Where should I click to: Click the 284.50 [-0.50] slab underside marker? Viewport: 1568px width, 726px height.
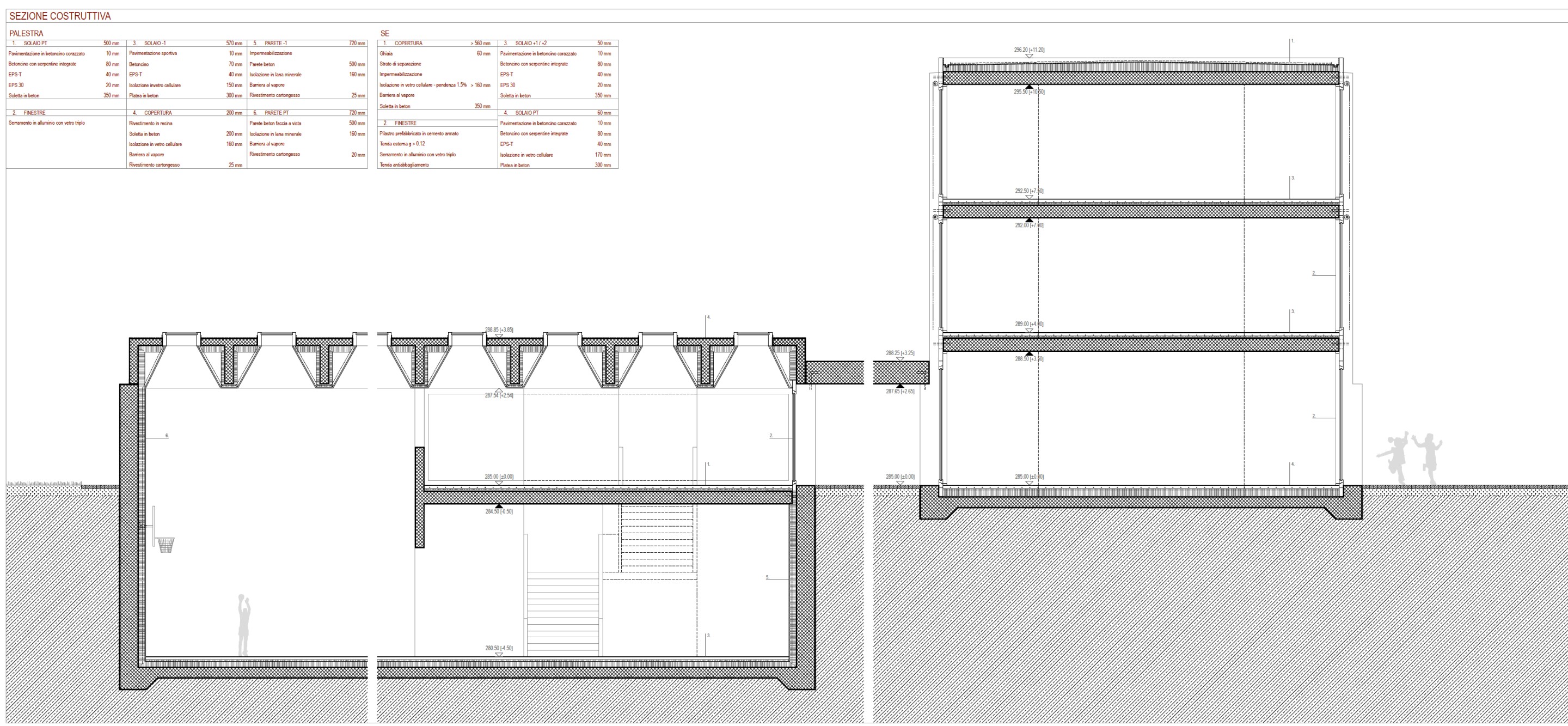pos(499,511)
